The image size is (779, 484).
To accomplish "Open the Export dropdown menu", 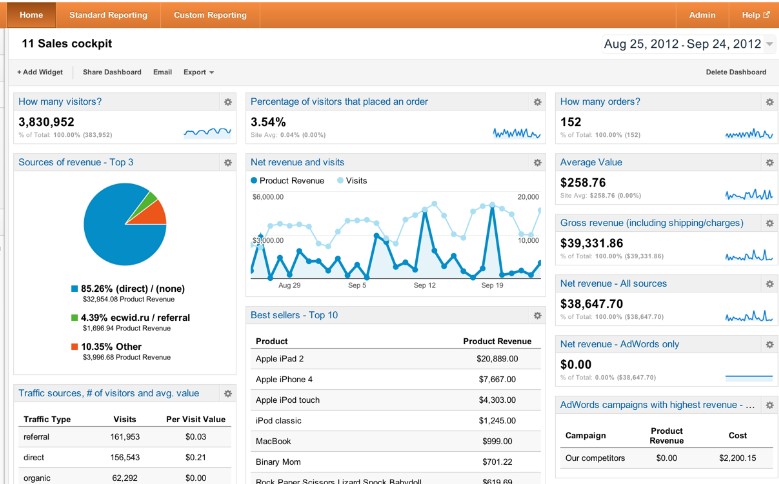I will [198, 72].
